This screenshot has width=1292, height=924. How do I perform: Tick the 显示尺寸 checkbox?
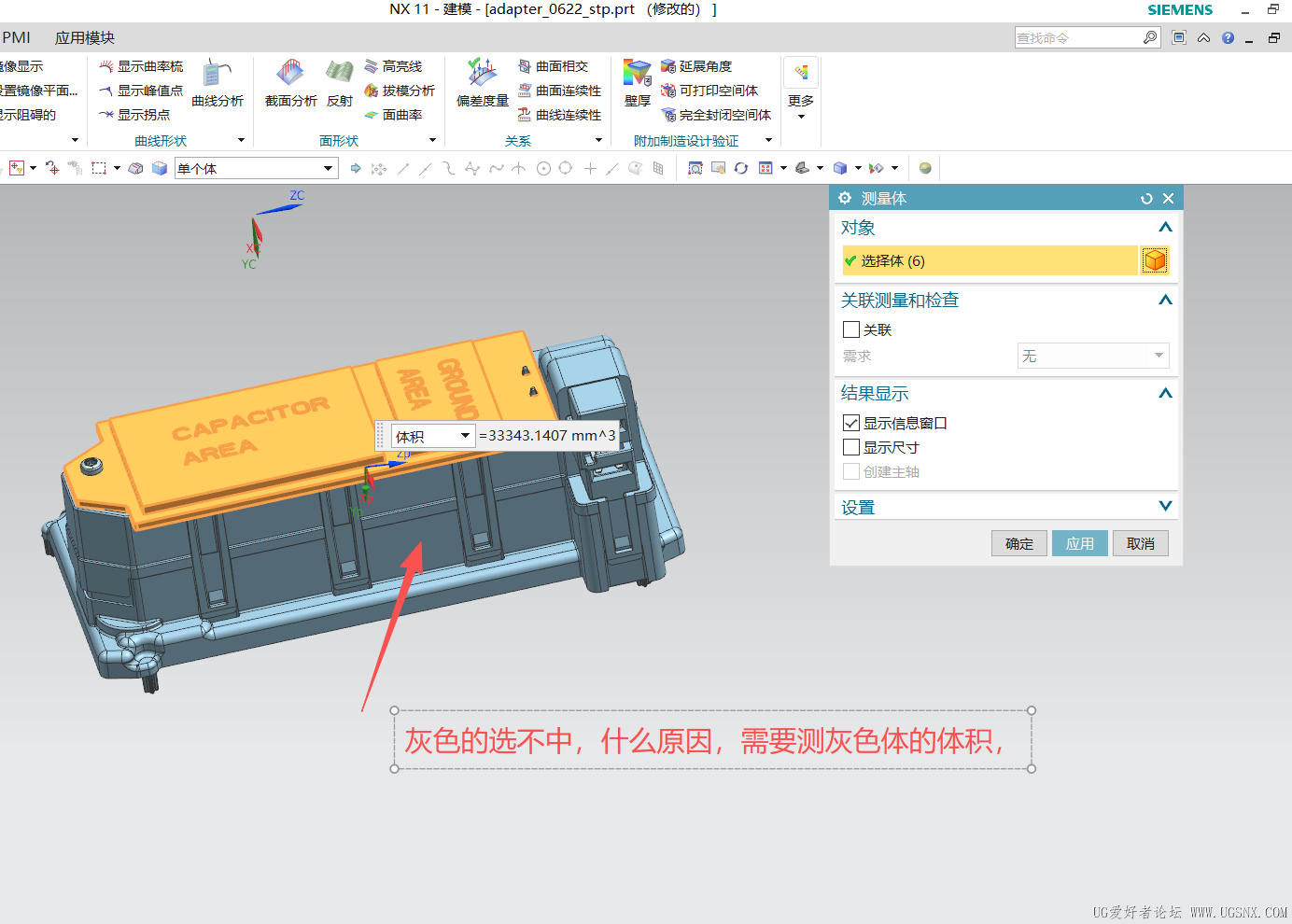(851, 447)
